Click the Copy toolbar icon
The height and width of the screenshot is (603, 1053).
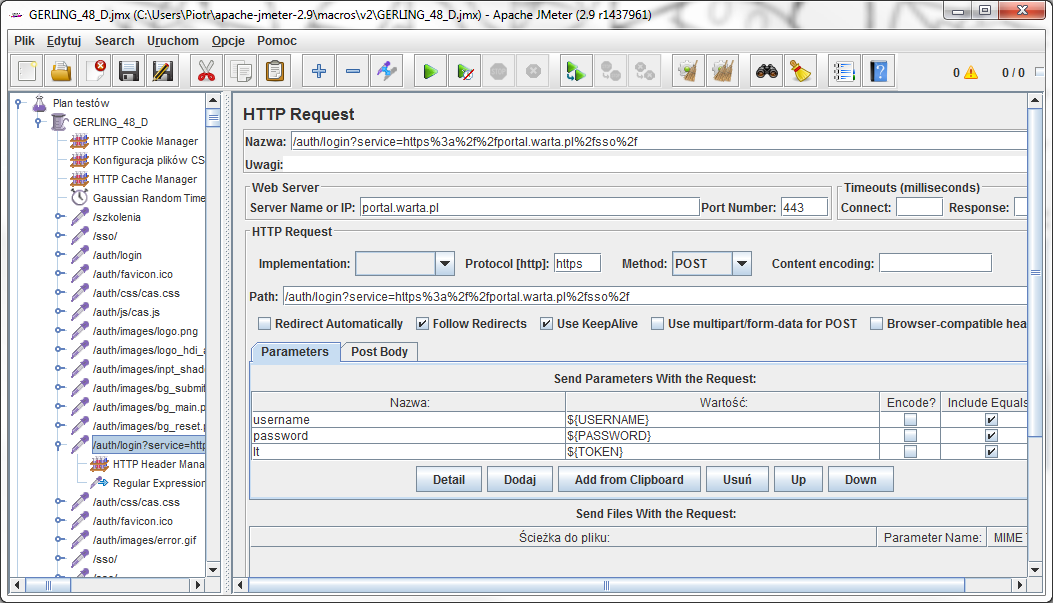pos(241,71)
